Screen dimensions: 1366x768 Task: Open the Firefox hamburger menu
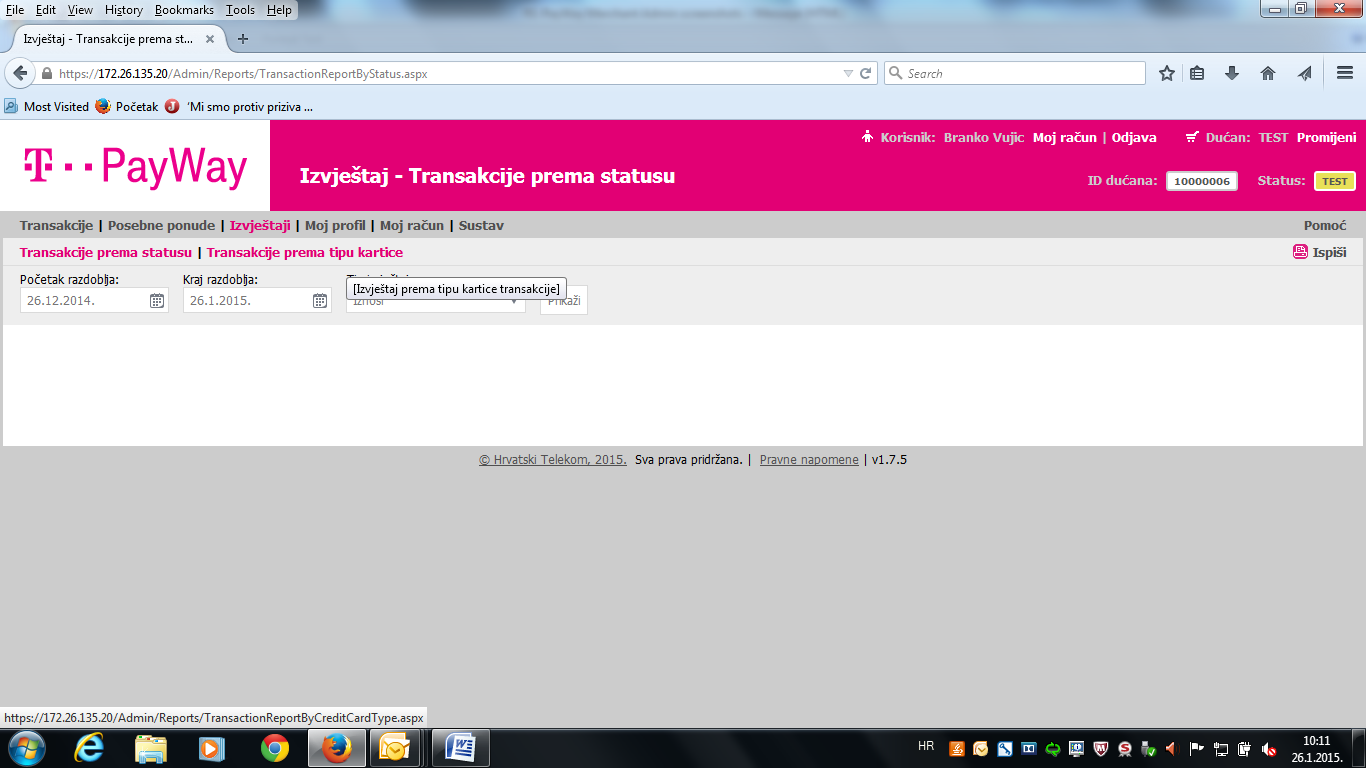[x=1345, y=73]
